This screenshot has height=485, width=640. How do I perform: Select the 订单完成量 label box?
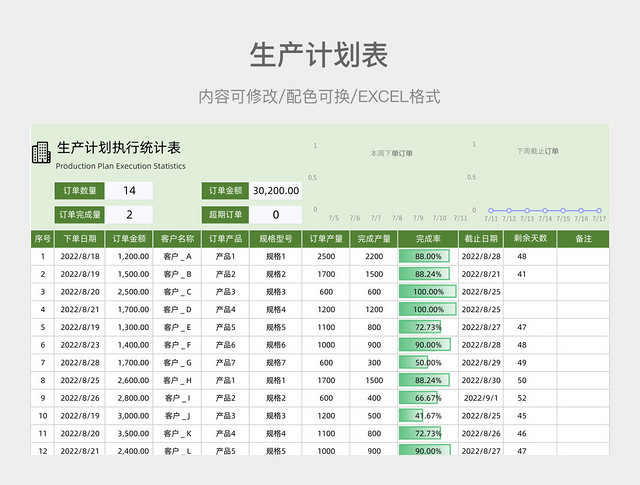point(80,214)
